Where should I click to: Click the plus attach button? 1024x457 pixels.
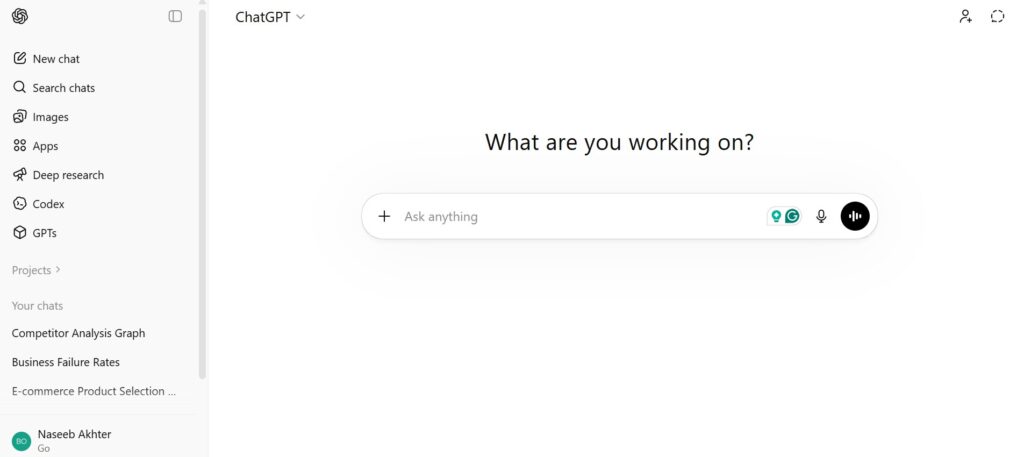coord(384,216)
